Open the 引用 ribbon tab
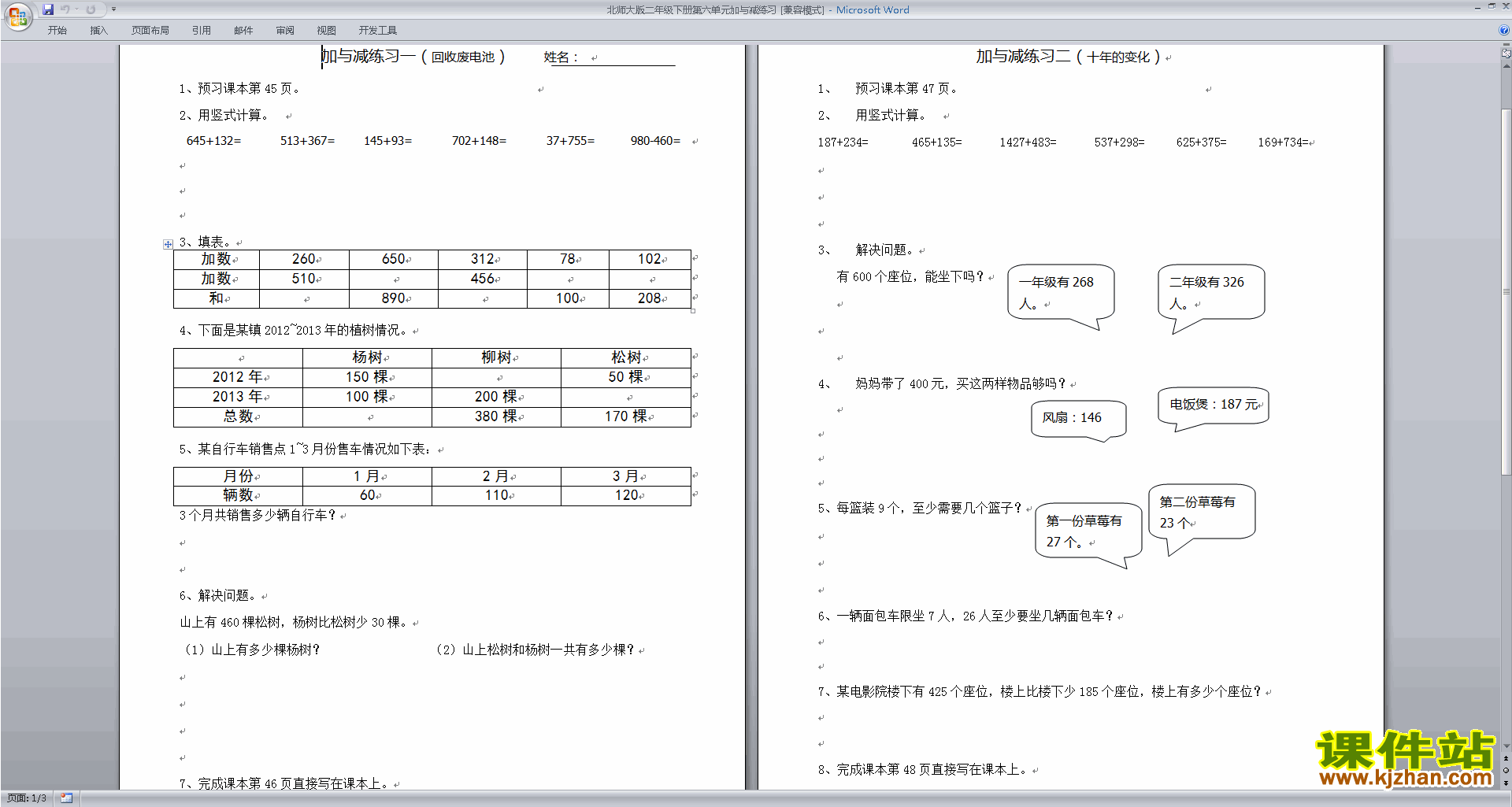Screen dimensions: 1512x807 202,30
